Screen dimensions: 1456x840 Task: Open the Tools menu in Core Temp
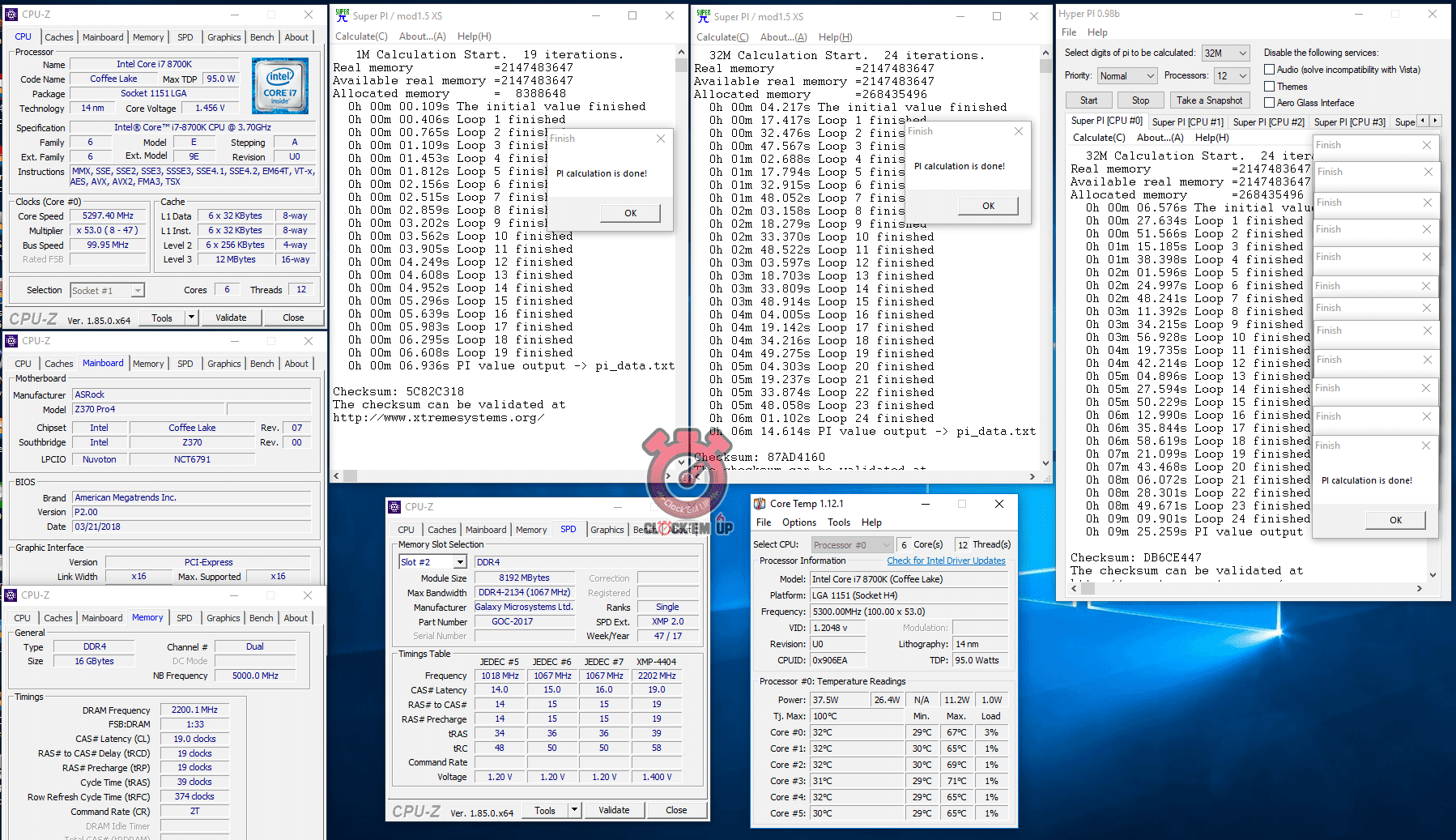tap(839, 522)
